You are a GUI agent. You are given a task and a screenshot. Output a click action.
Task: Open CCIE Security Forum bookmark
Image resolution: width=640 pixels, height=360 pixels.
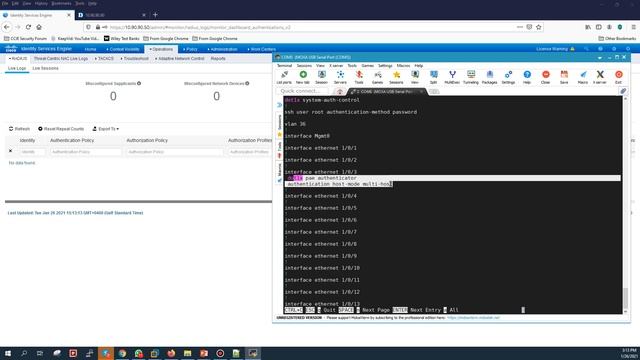pyautogui.click(x=25, y=38)
